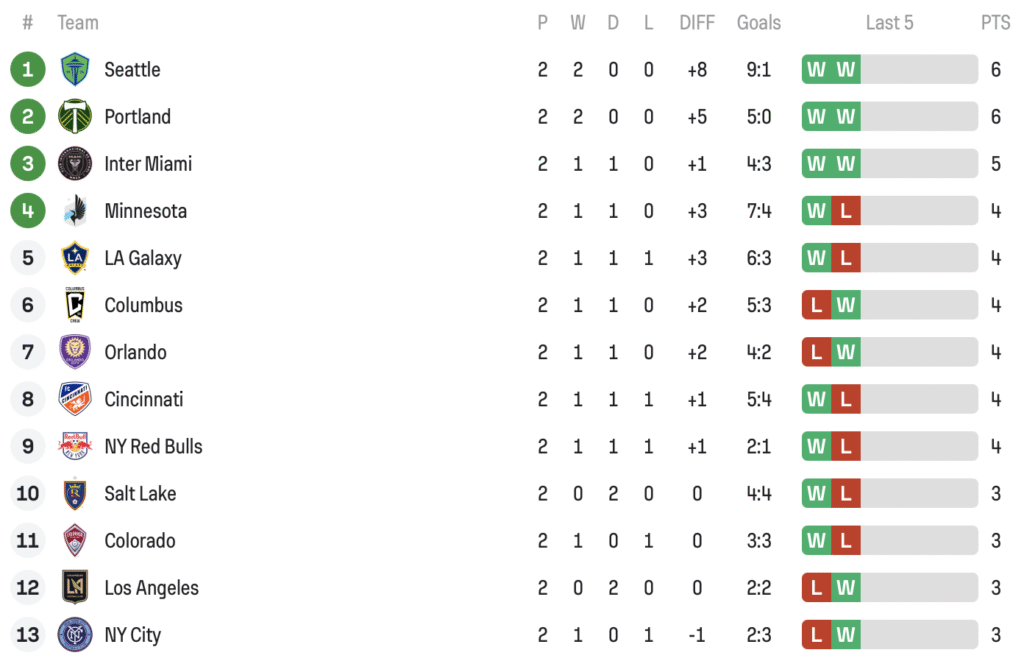Select the green rank 1 position badge

tap(27, 69)
